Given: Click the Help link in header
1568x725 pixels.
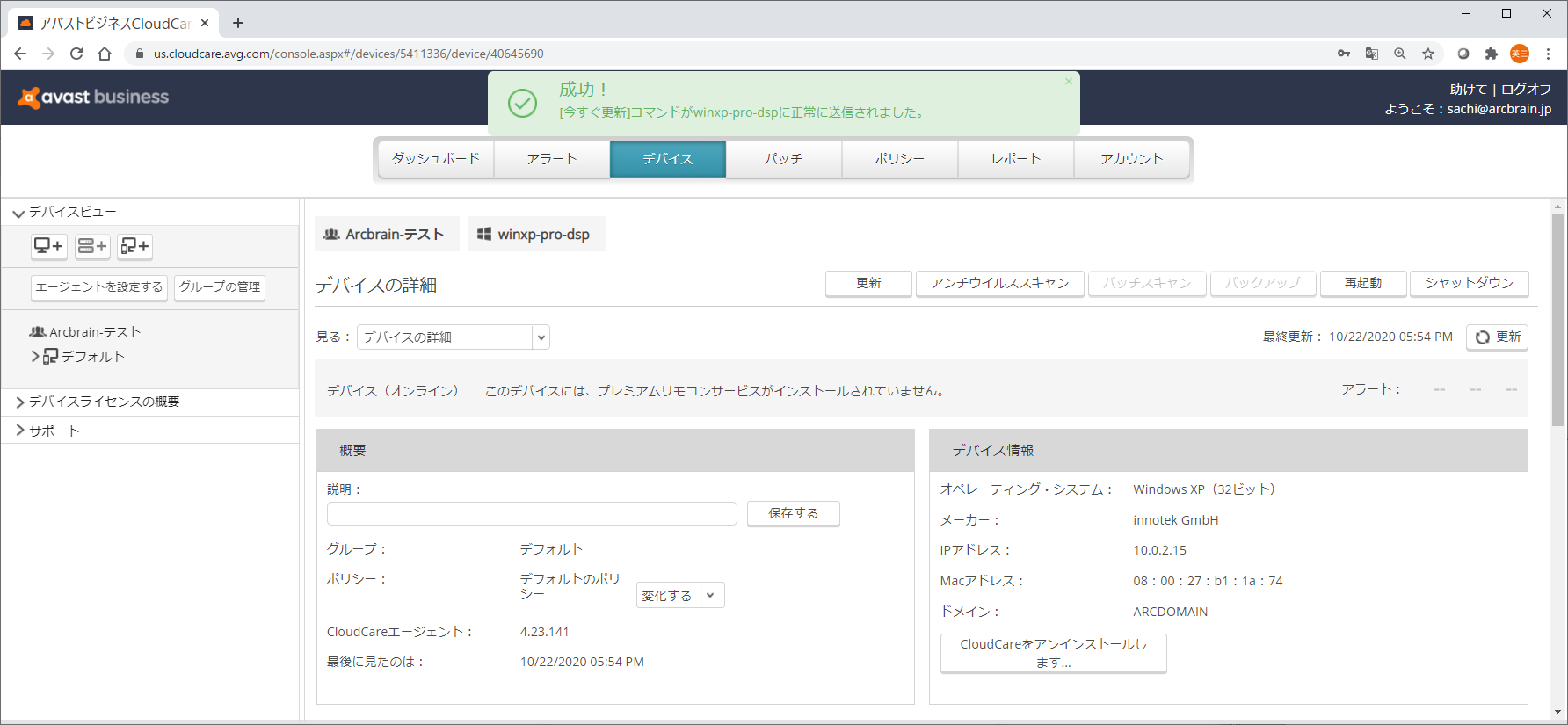Looking at the screenshot, I should pos(1468,89).
